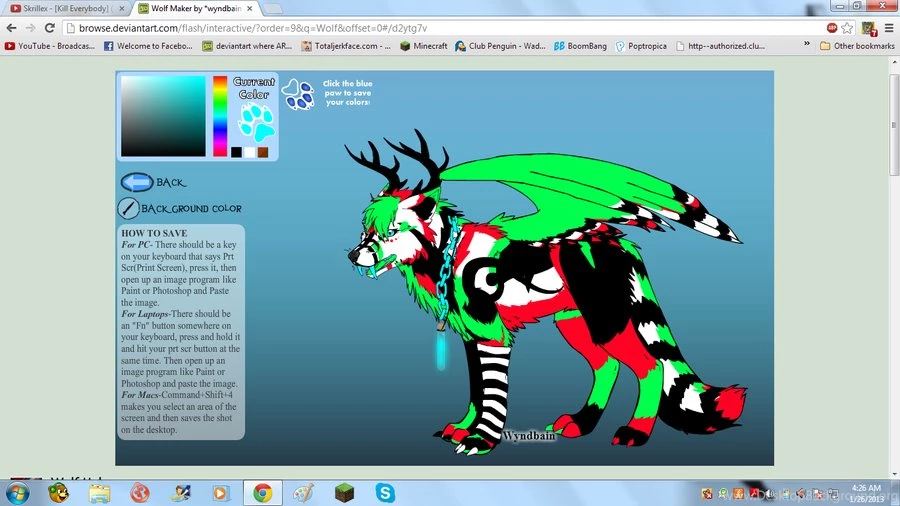Reload the page with the refresh icon
Viewport: 900px width, 506px height.
[x=52, y=28]
